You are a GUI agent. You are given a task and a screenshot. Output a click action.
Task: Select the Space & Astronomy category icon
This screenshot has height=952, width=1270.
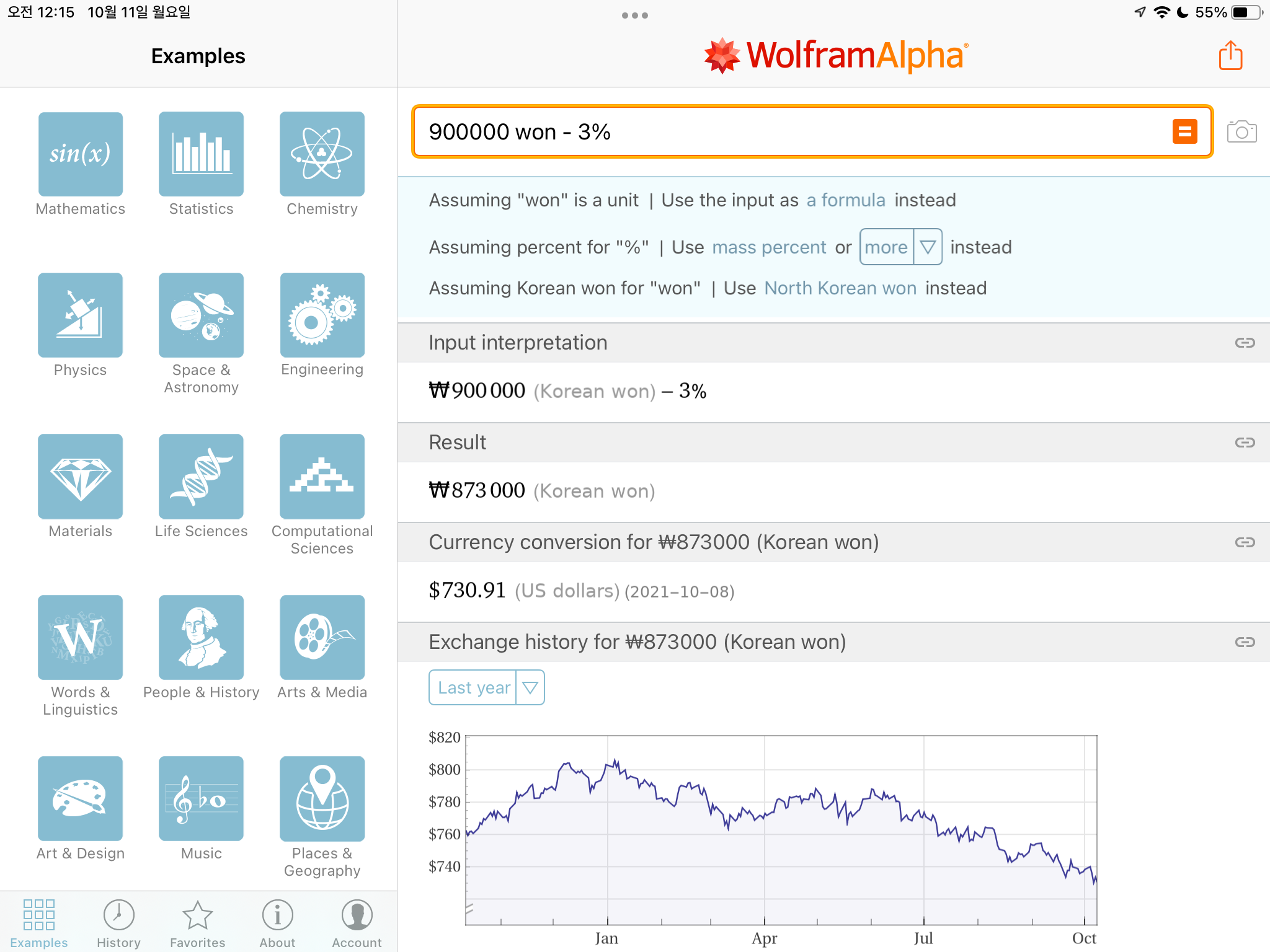[x=201, y=315]
